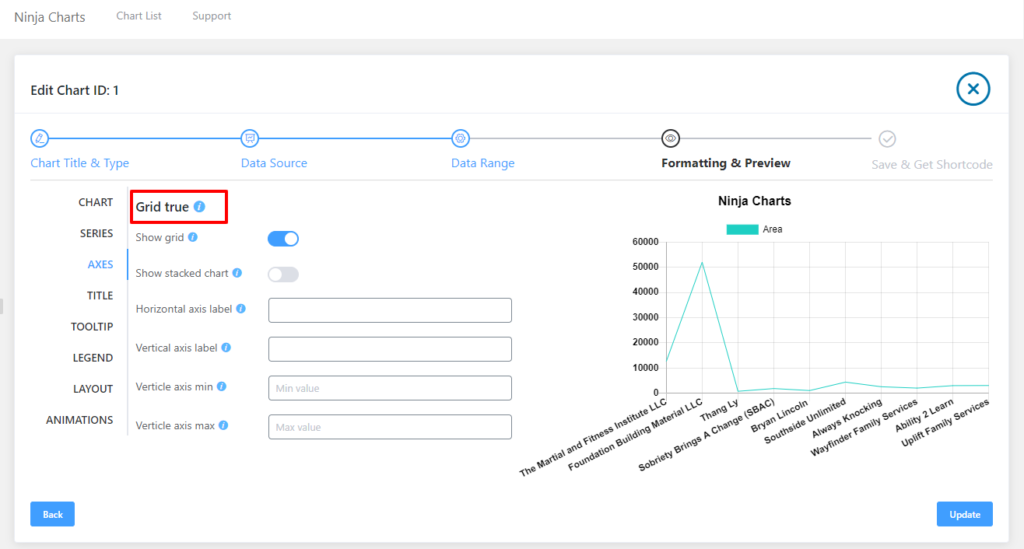Open Chart List in top navigation
Image resolution: width=1024 pixels, height=549 pixels.
pos(139,16)
